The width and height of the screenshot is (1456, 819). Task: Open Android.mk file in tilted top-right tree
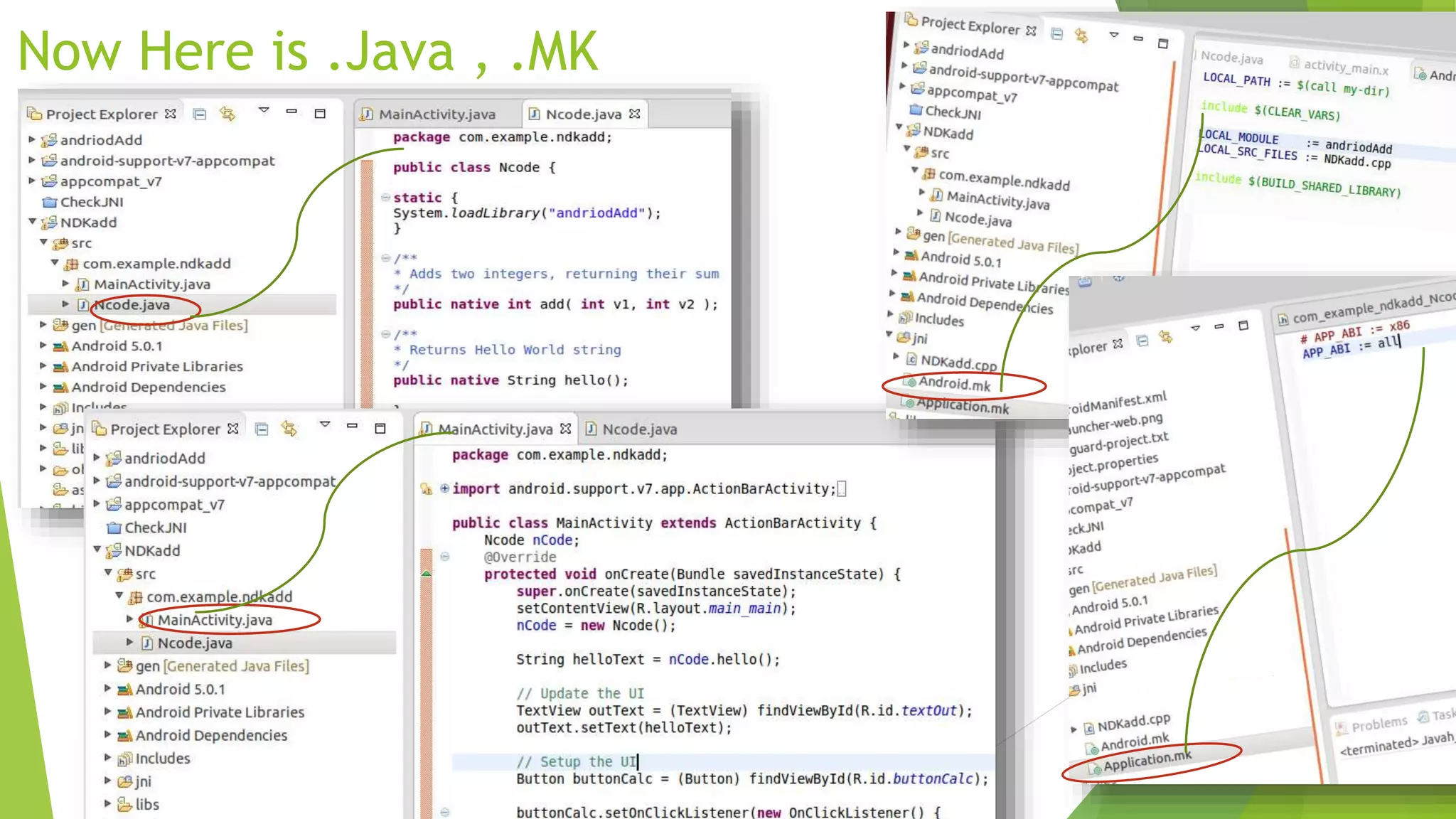click(955, 384)
